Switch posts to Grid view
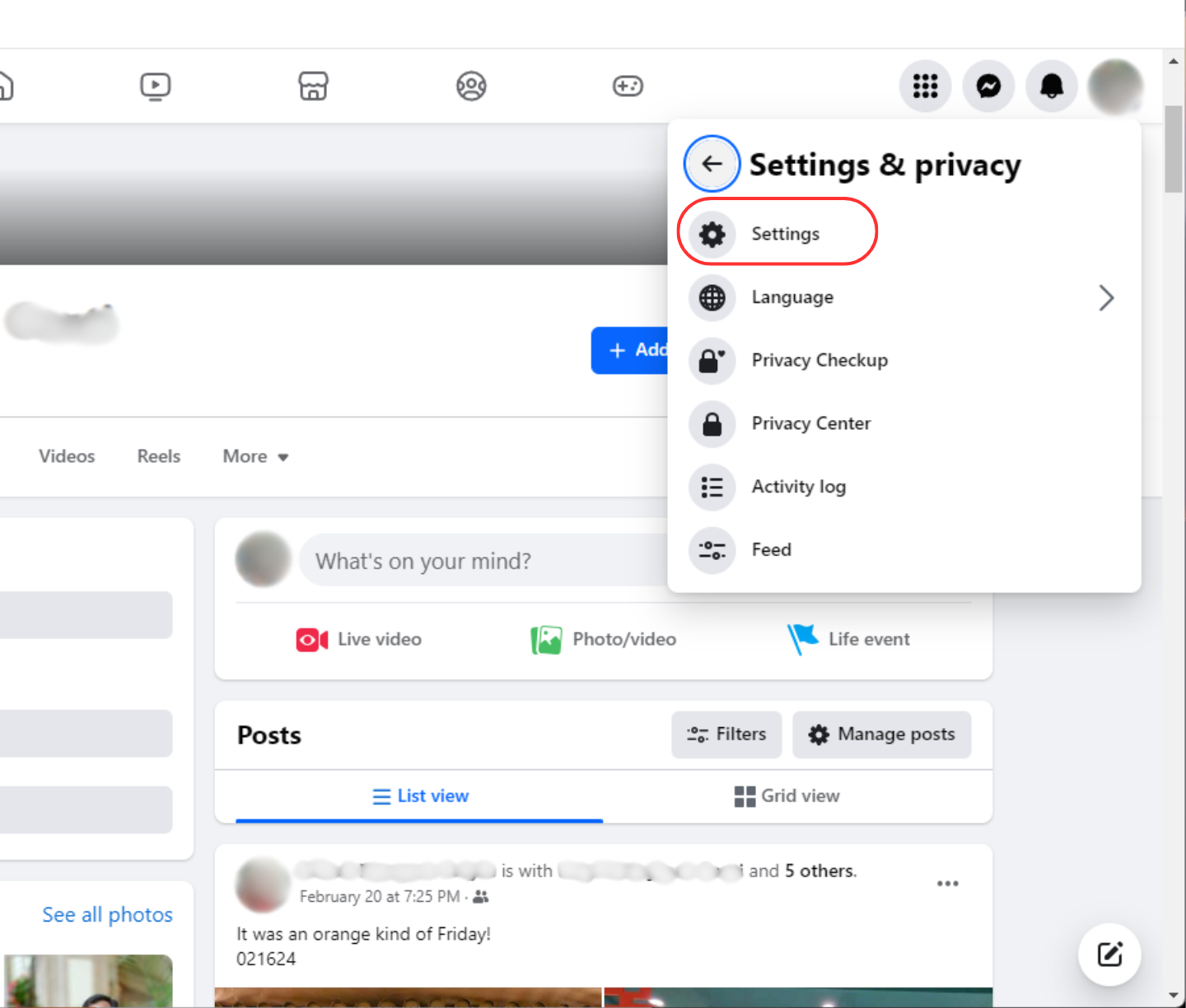The image size is (1186, 1008). point(787,796)
